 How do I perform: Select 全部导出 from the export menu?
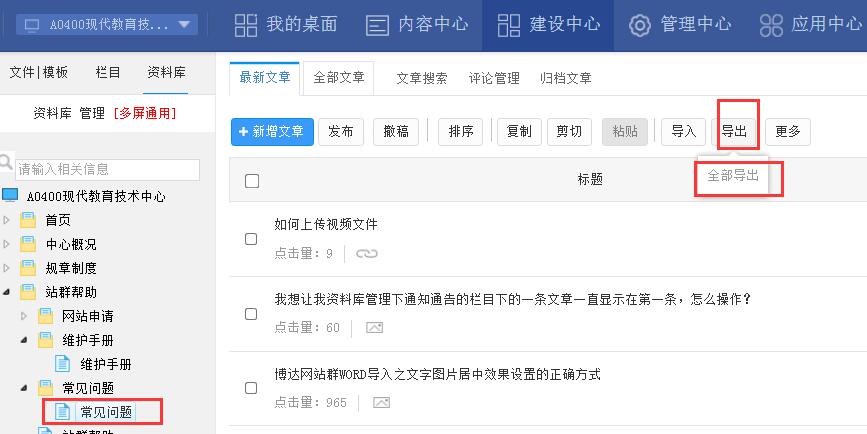pyautogui.click(x=733, y=175)
